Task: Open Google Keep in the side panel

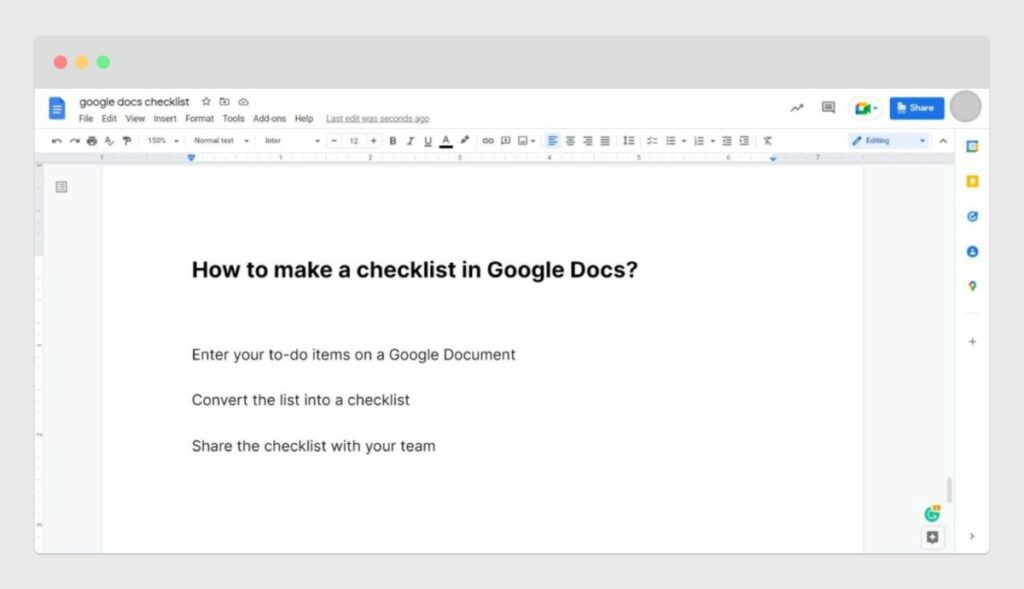Action: point(972,181)
